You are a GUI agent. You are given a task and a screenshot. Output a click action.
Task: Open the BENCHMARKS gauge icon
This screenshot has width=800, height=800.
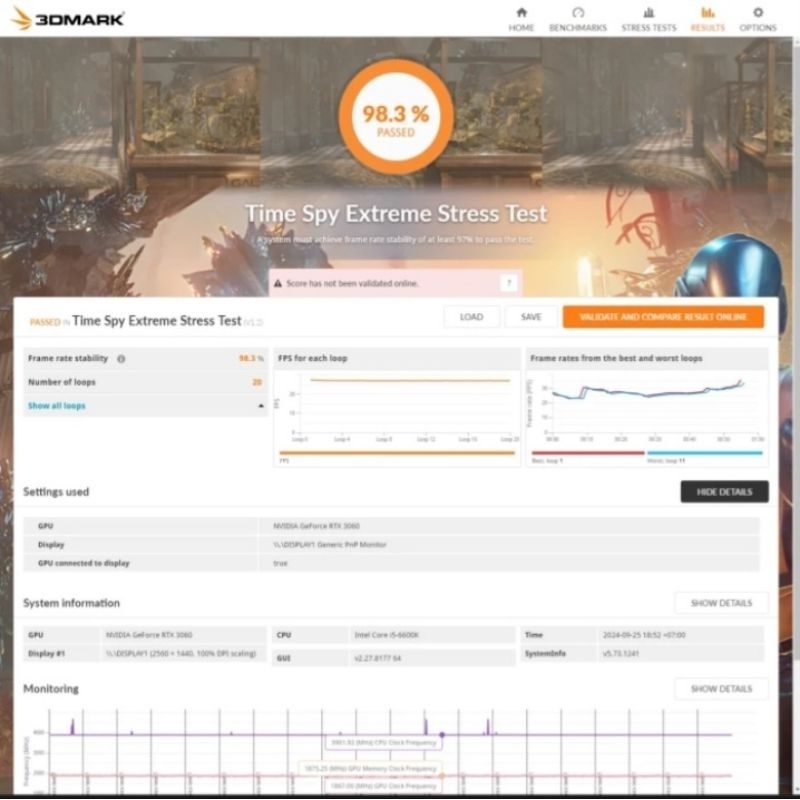pyautogui.click(x=578, y=12)
